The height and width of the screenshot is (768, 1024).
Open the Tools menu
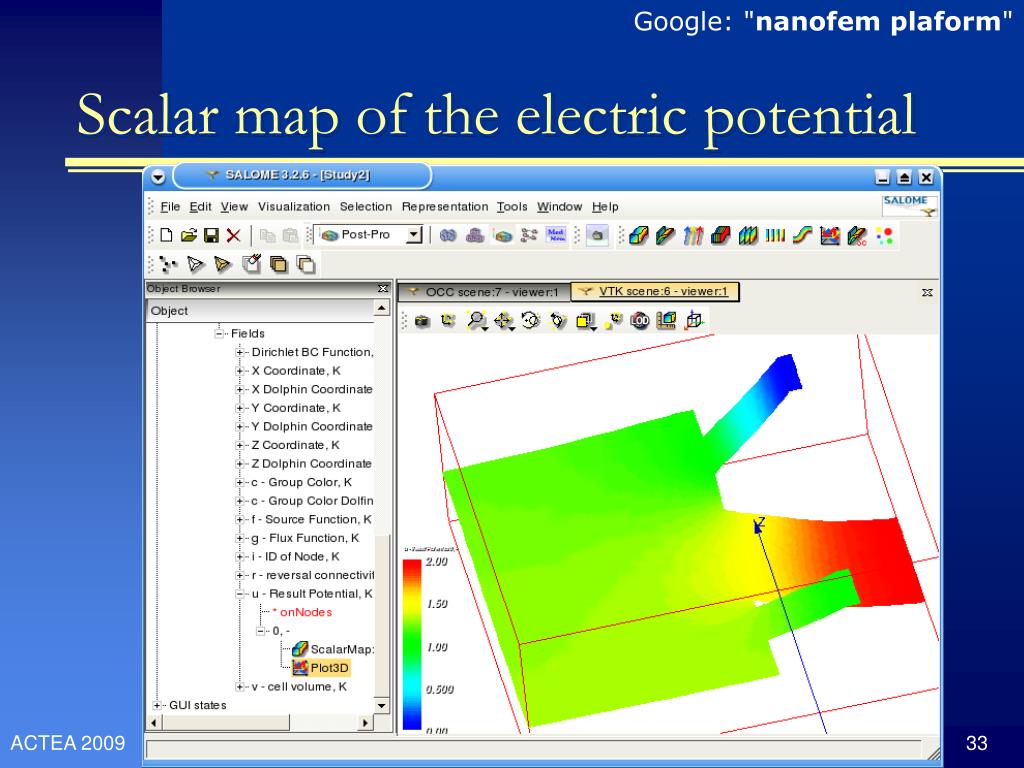(x=512, y=207)
